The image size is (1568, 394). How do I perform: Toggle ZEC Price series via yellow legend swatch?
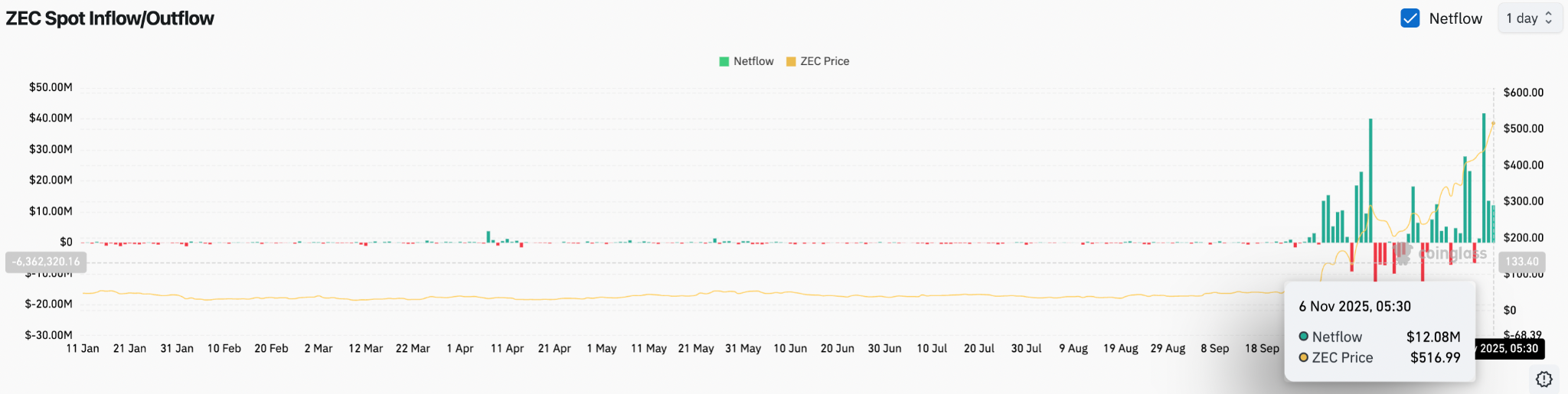click(791, 61)
